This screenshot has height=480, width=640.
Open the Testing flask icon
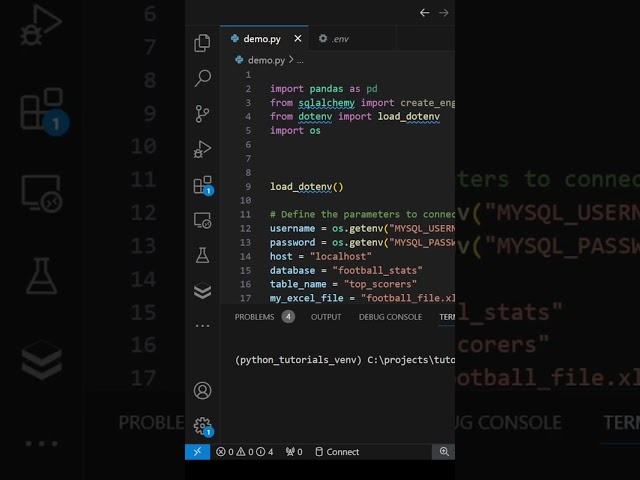click(x=203, y=256)
